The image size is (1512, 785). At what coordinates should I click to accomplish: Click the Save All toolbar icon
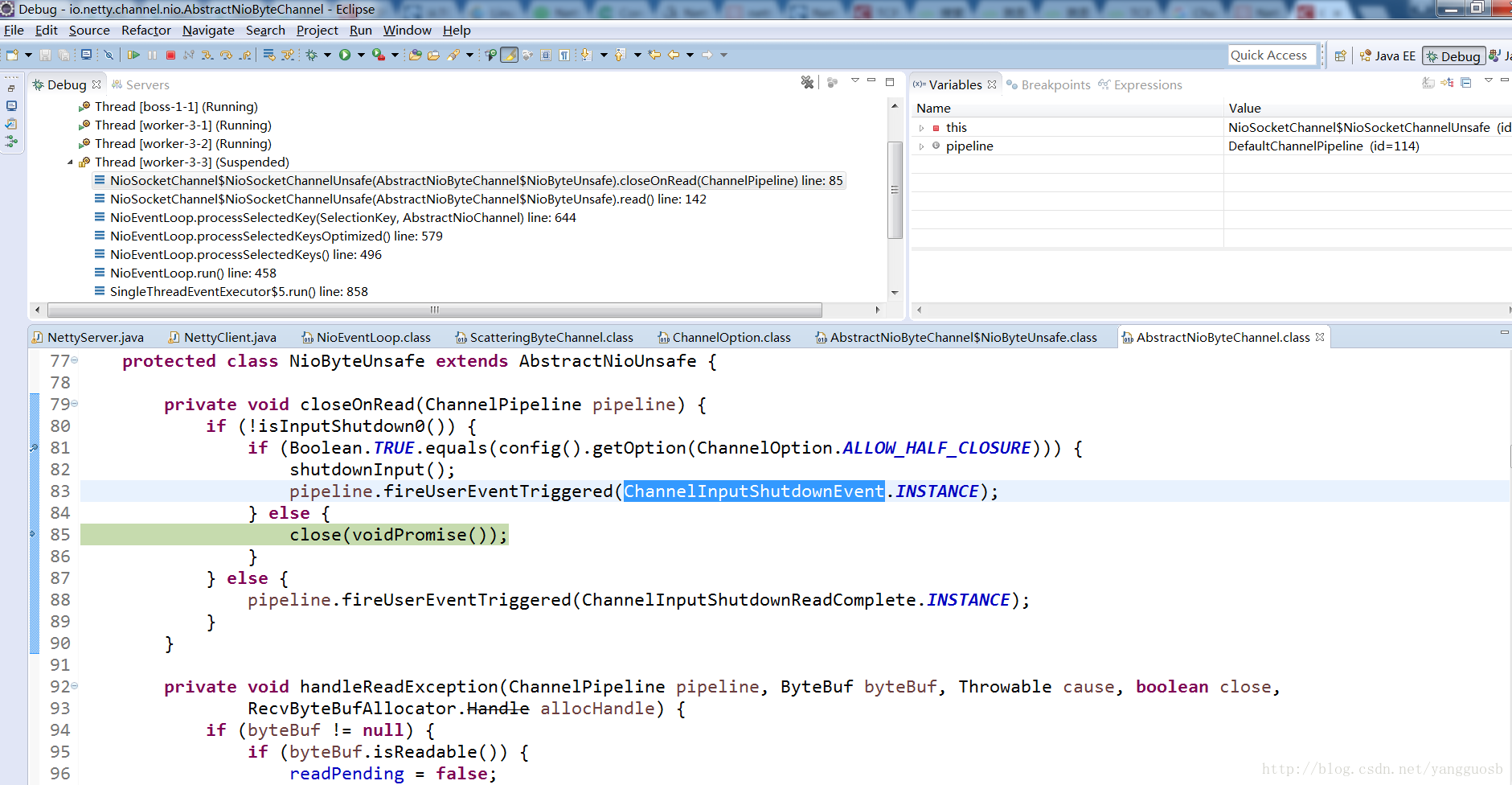pos(64,55)
